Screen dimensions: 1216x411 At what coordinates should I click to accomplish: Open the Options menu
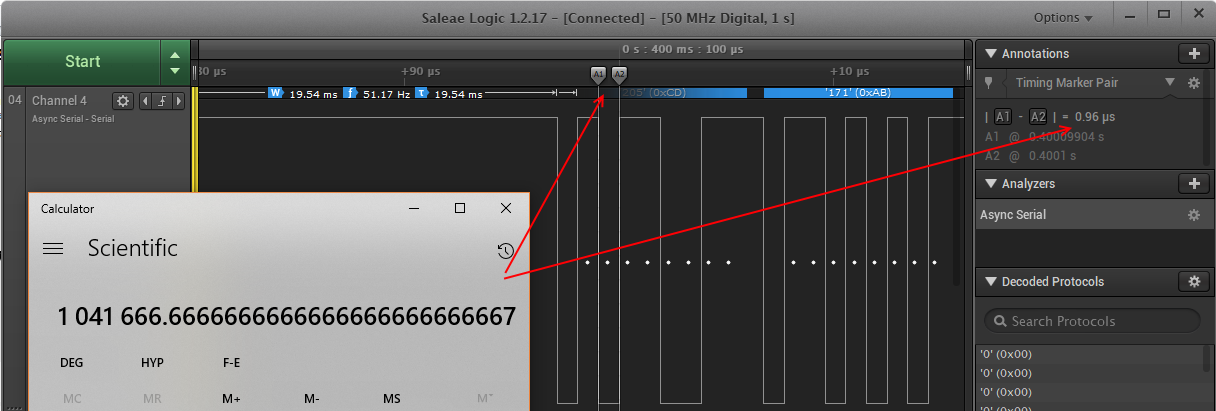(x=1063, y=18)
